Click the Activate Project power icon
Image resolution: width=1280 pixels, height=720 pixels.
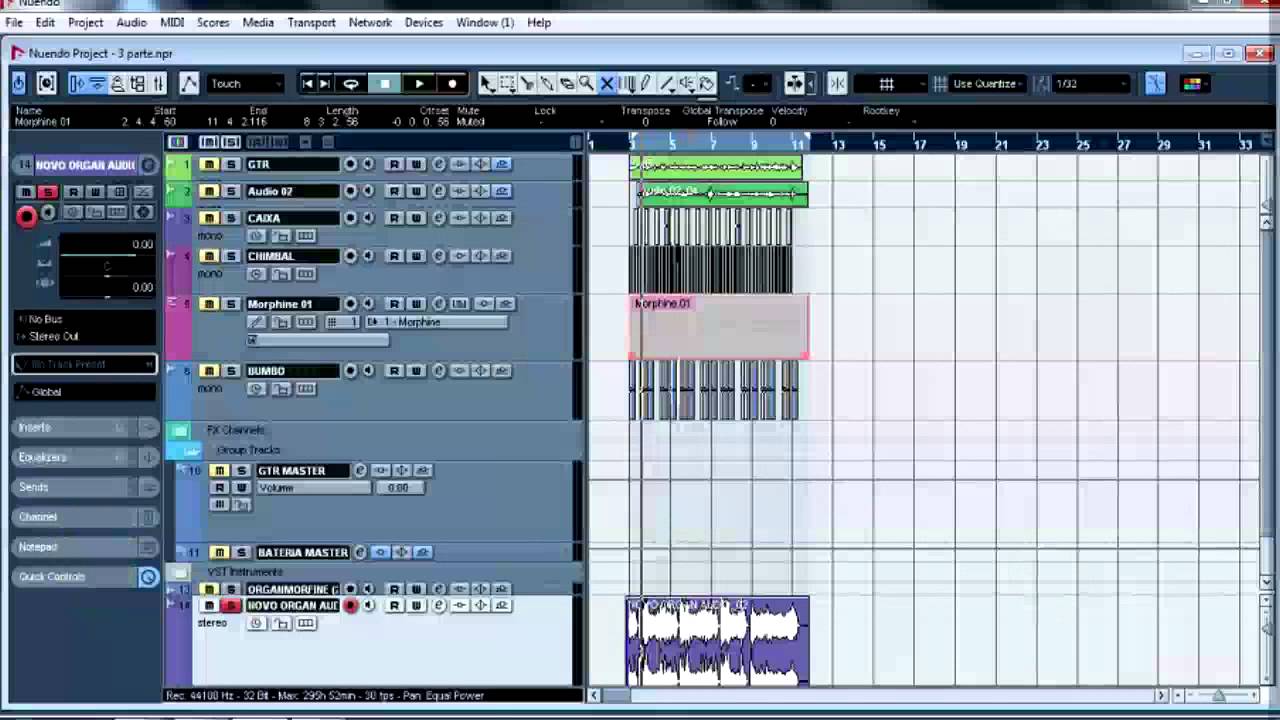point(19,84)
